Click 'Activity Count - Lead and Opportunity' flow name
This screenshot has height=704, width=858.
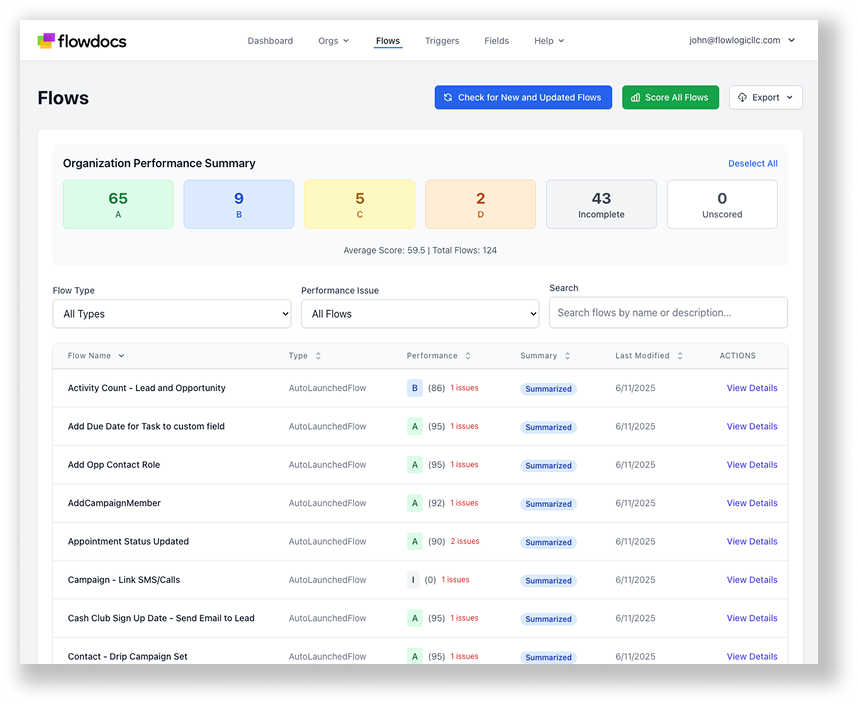[x=147, y=388]
